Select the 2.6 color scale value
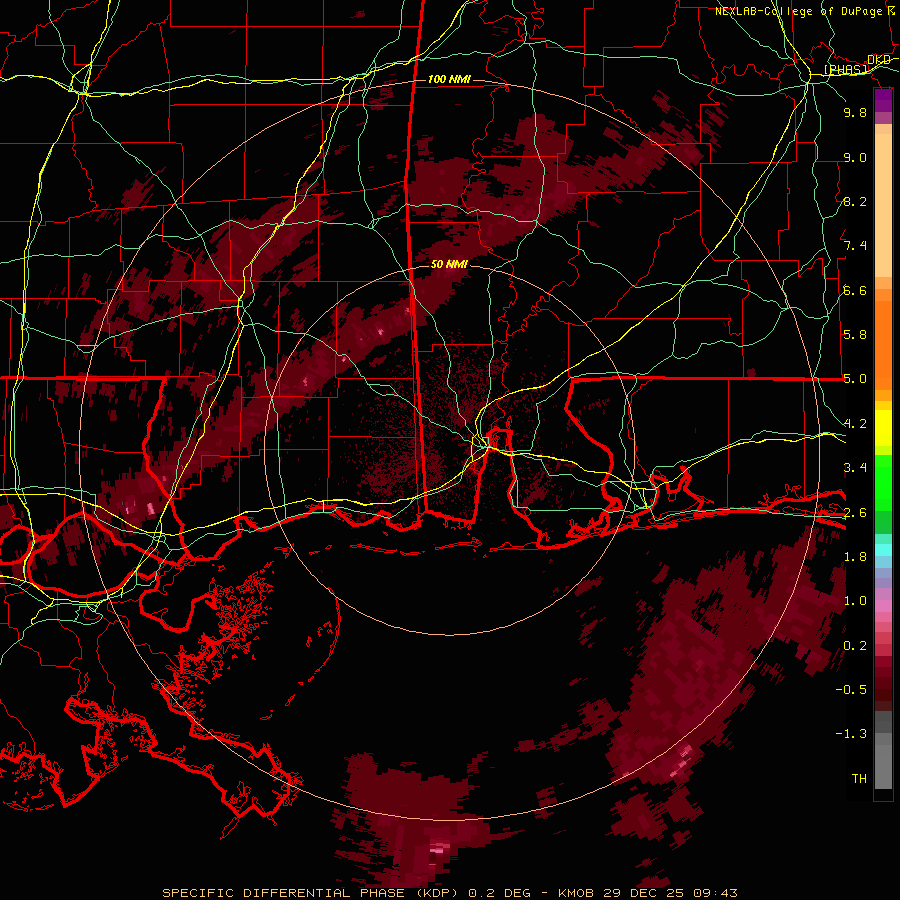The image size is (900, 900). click(x=855, y=512)
